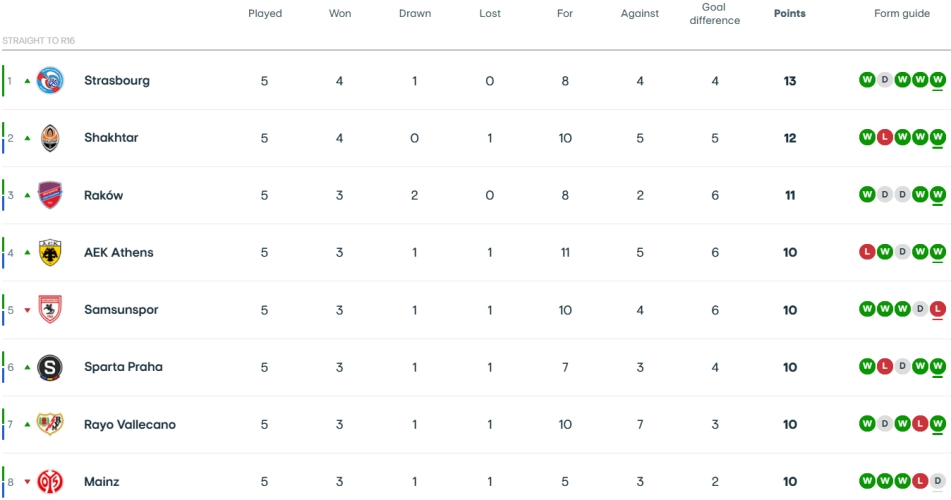Sort table by Goal difference column
This screenshot has height=500, width=951.
pos(714,14)
